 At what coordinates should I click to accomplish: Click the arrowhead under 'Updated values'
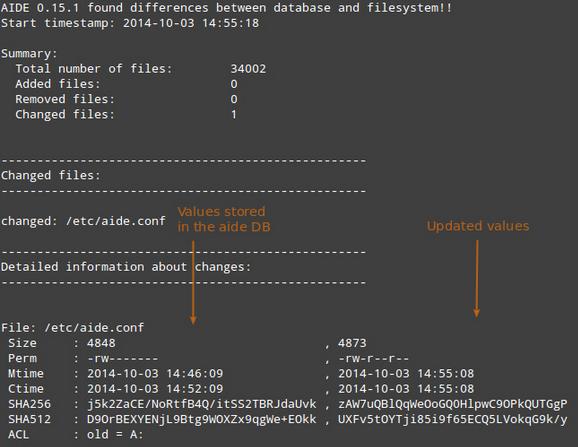tap(477, 312)
